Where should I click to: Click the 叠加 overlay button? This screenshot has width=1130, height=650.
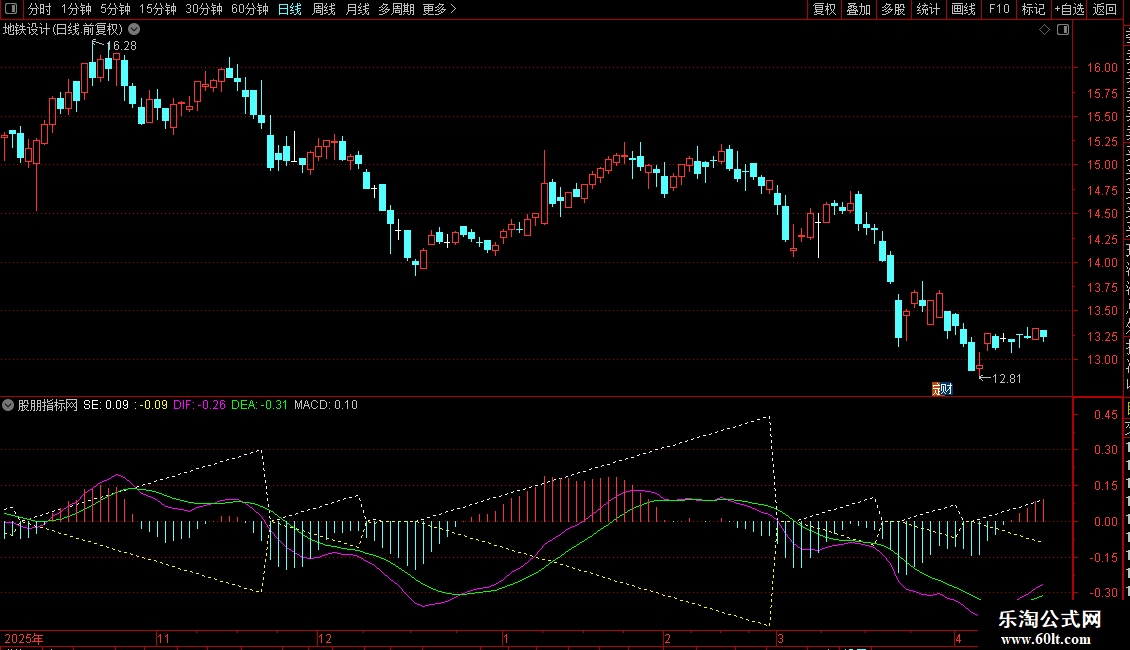click(858, 9)
